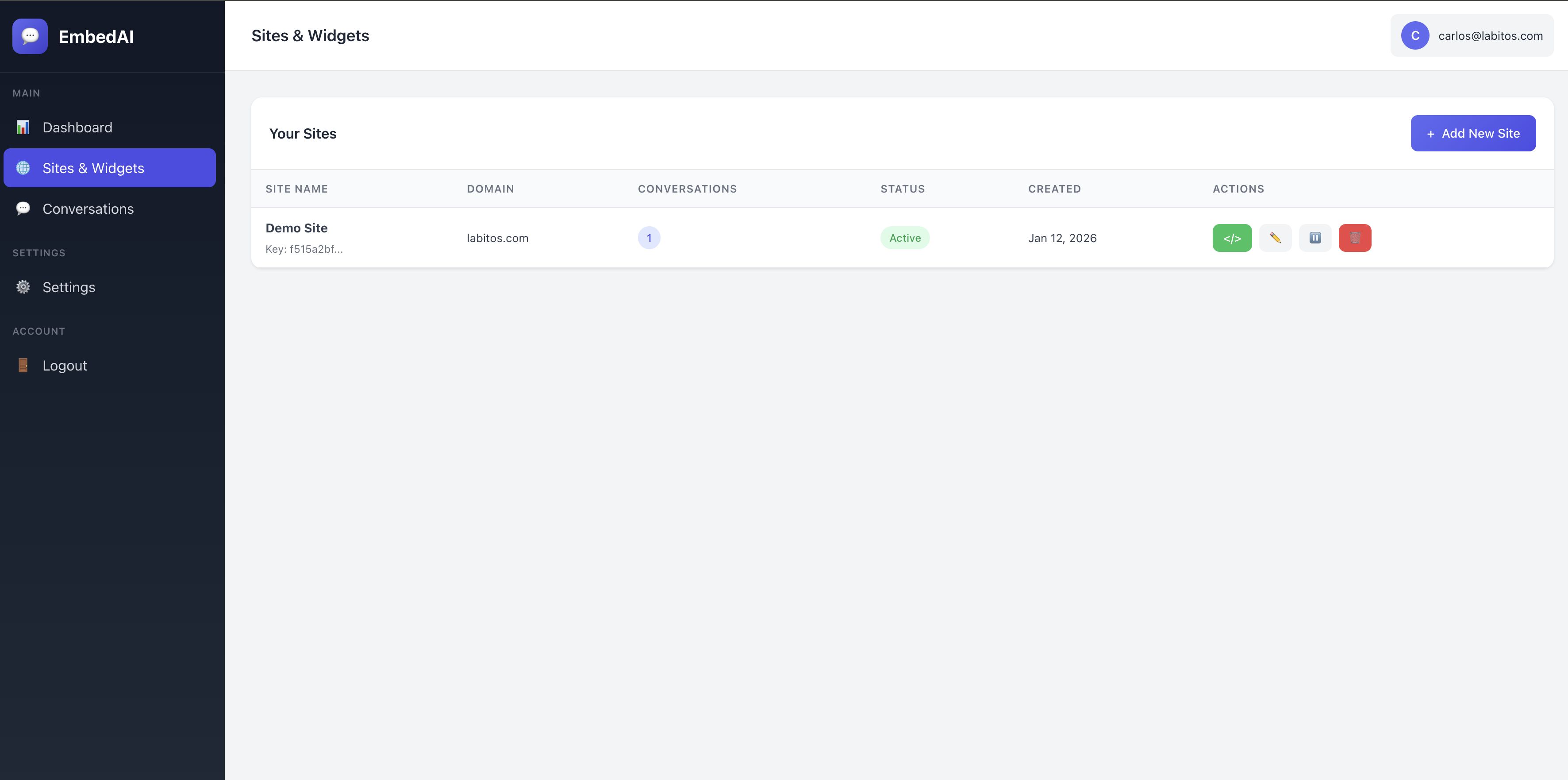This screenshot has height=780, width=1568.
Task: Click the conversations count badge 1
Action: (649, 238)
